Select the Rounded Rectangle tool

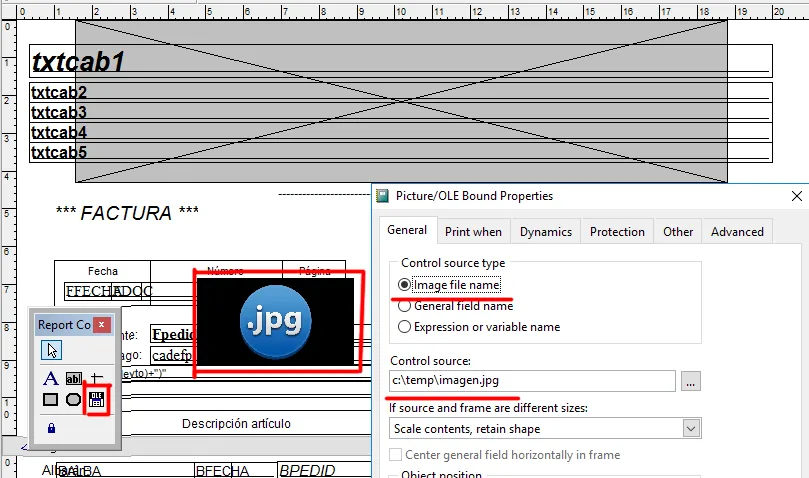click(74, 401)
